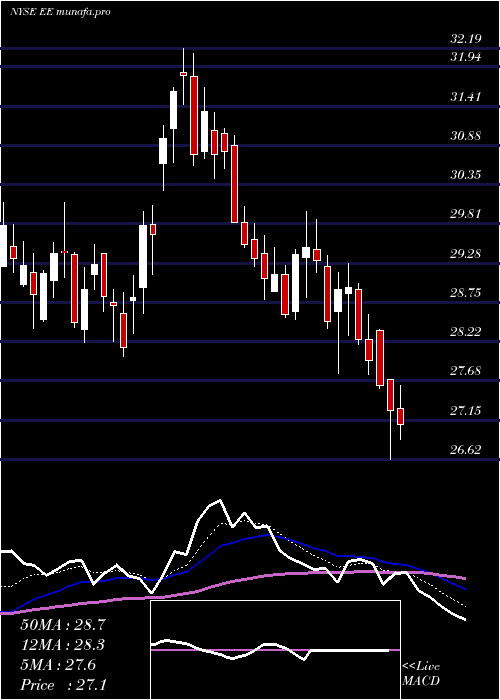This screenshot has width=500, height=700.
Task: Click the 31.41 price level label
Action: click(x=466, y=96)
